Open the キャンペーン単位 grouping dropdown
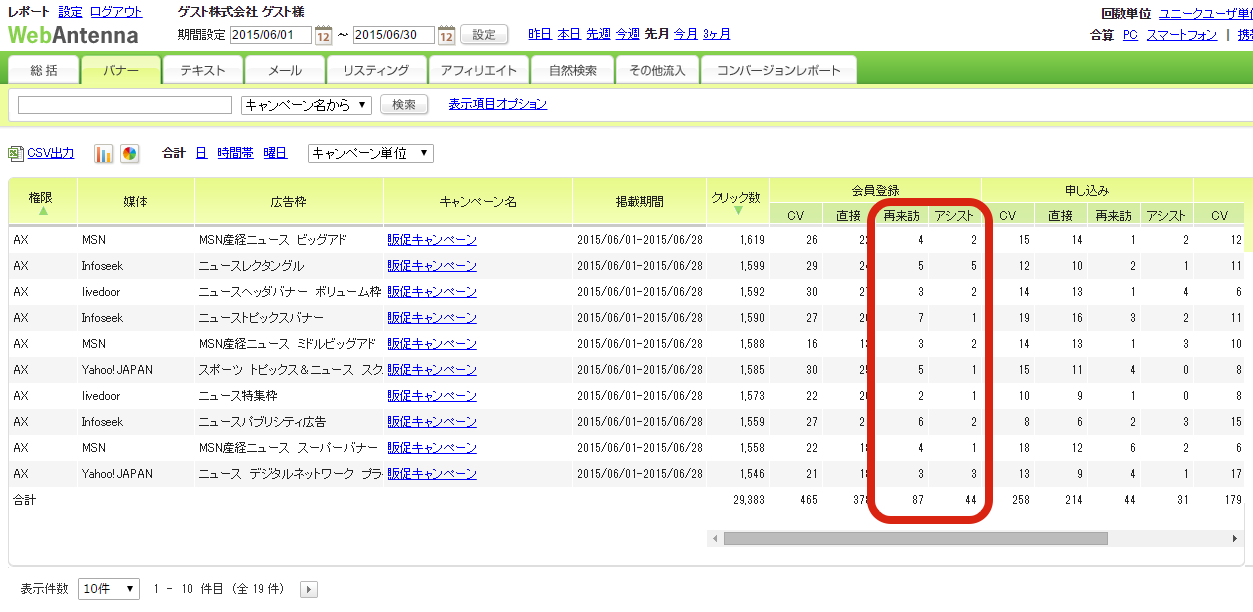1253x612 pixels. pyautogui.click(x=370, y=153)
